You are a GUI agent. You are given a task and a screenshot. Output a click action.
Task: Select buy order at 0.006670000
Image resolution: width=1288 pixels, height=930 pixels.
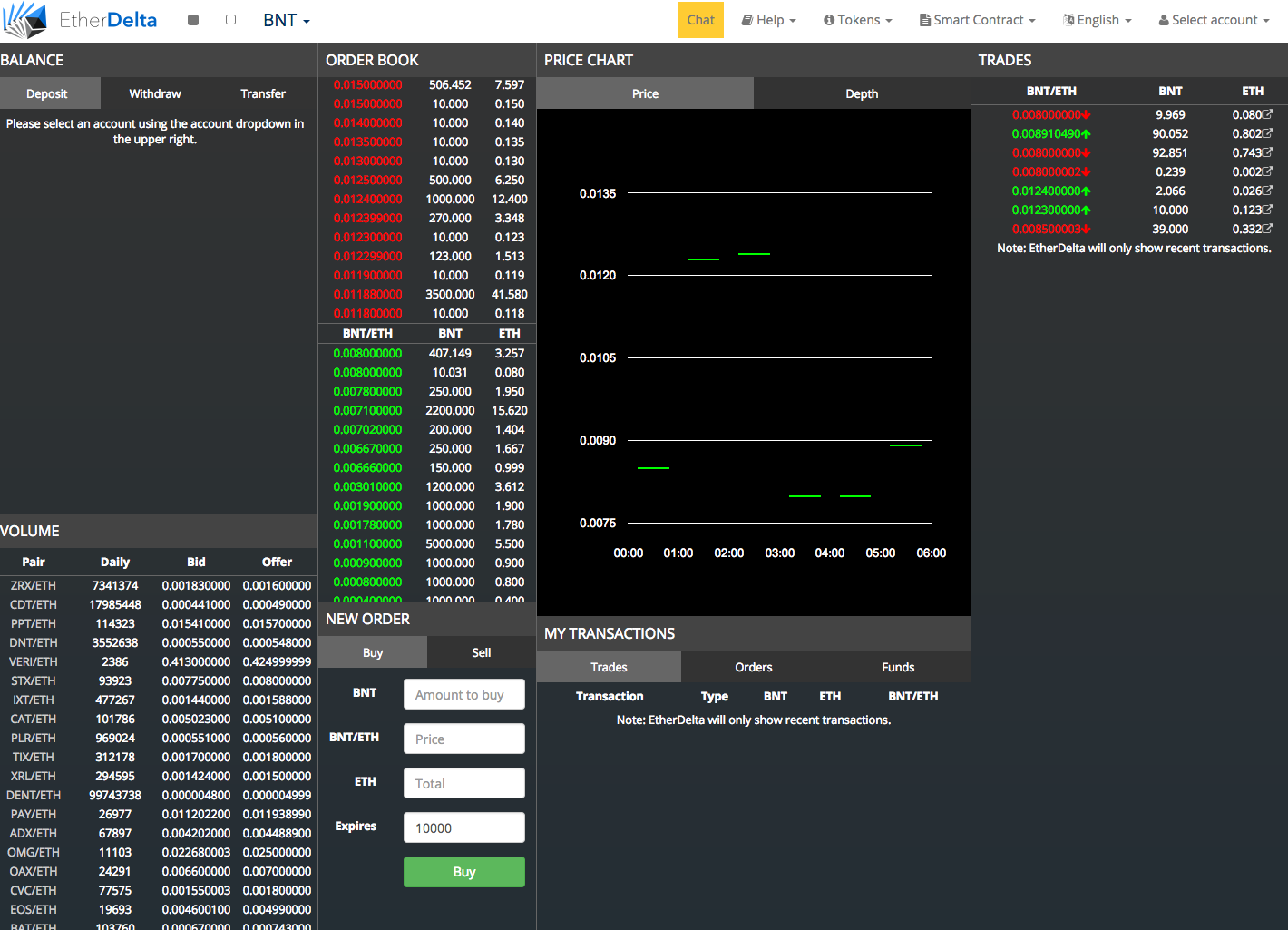coord(427,448)
